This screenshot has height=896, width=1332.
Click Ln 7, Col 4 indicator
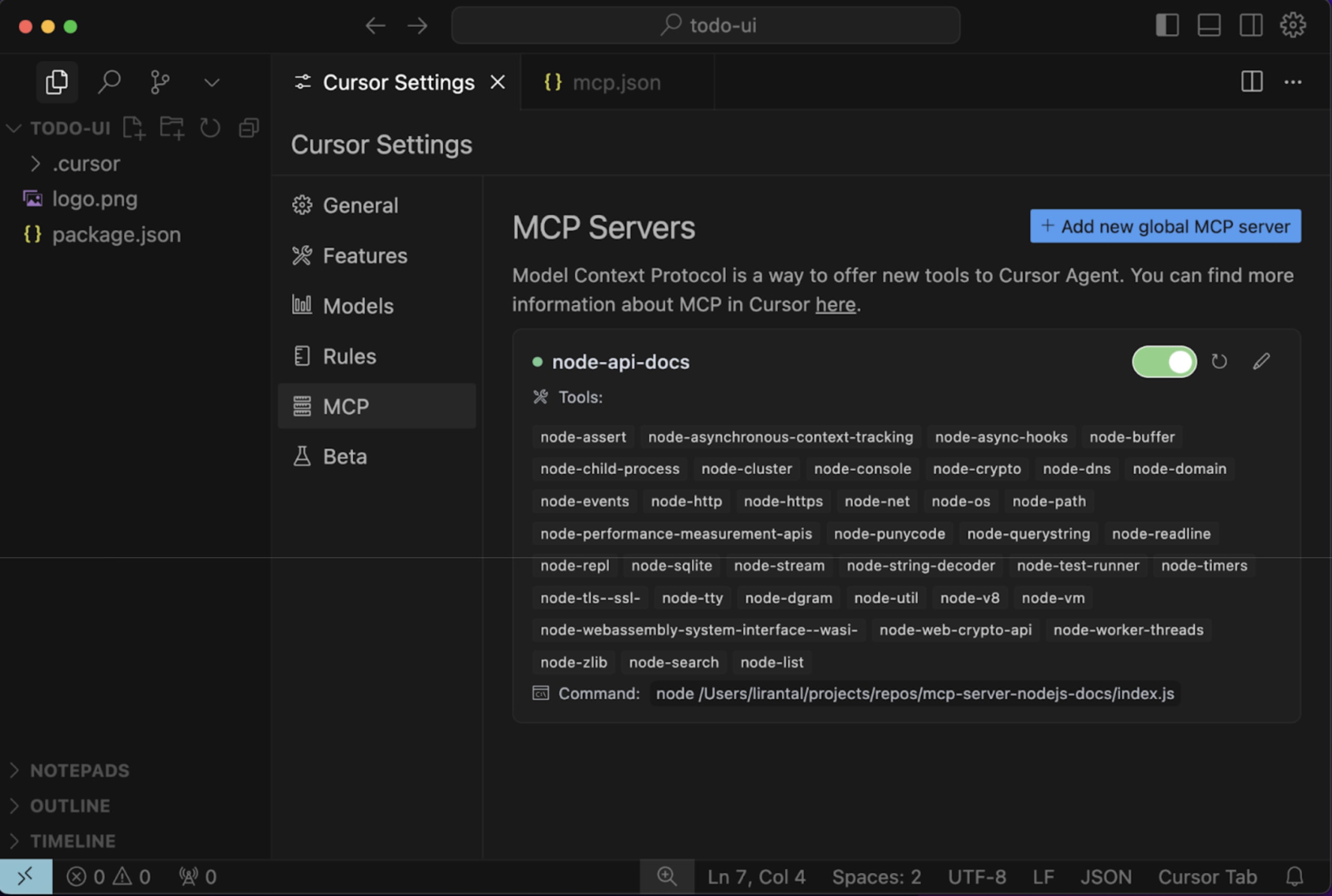757,877
